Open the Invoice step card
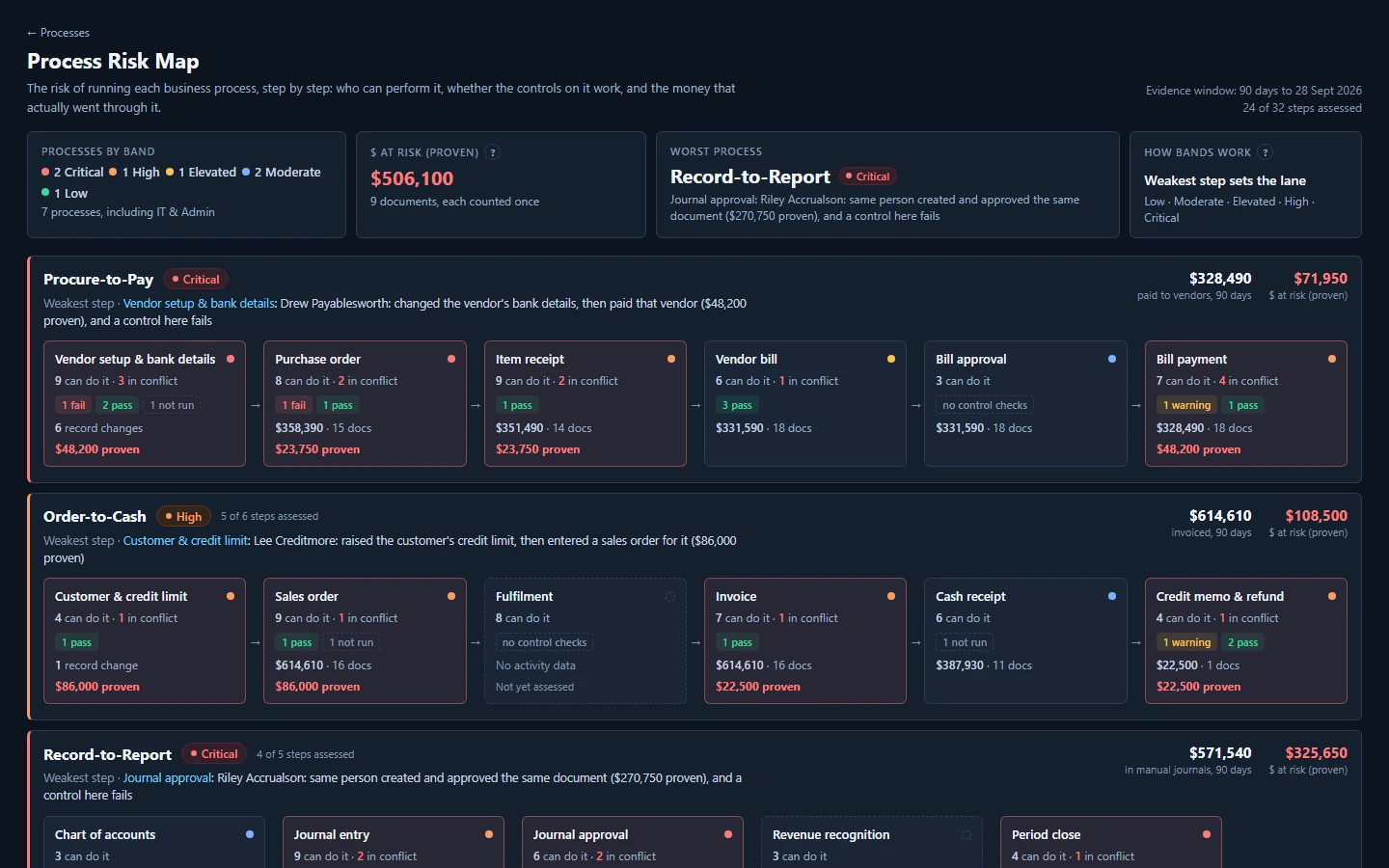The image size is (1389, 868). click(x=805, y=640)
